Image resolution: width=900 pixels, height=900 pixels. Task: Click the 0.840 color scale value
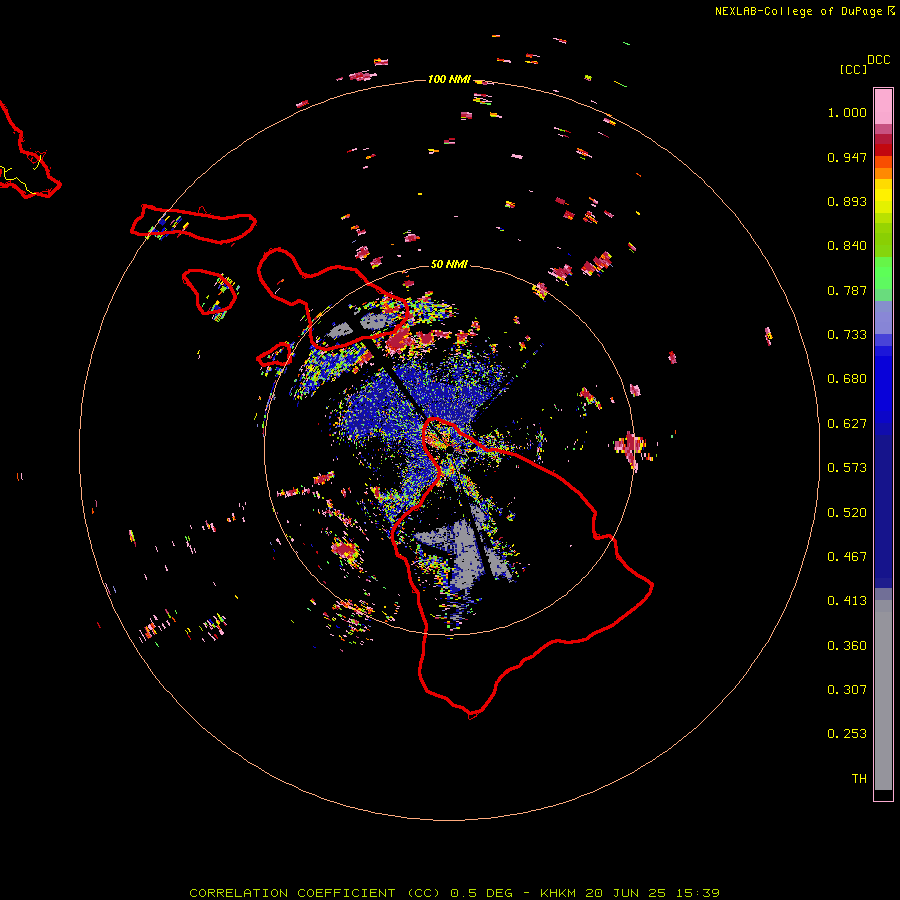coord(847,246)
